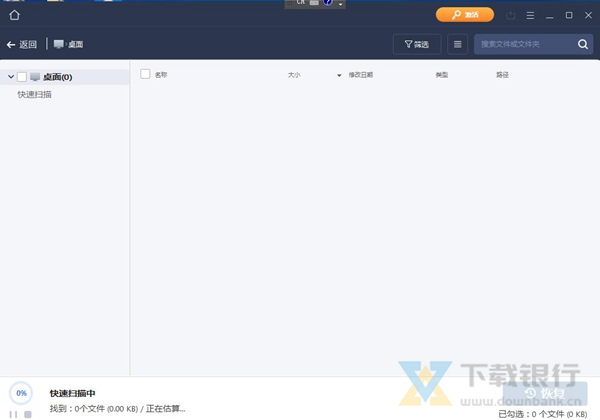Go to the home screen icon
The width and height of the screenshot is (600, 420).
coord(15,15)
